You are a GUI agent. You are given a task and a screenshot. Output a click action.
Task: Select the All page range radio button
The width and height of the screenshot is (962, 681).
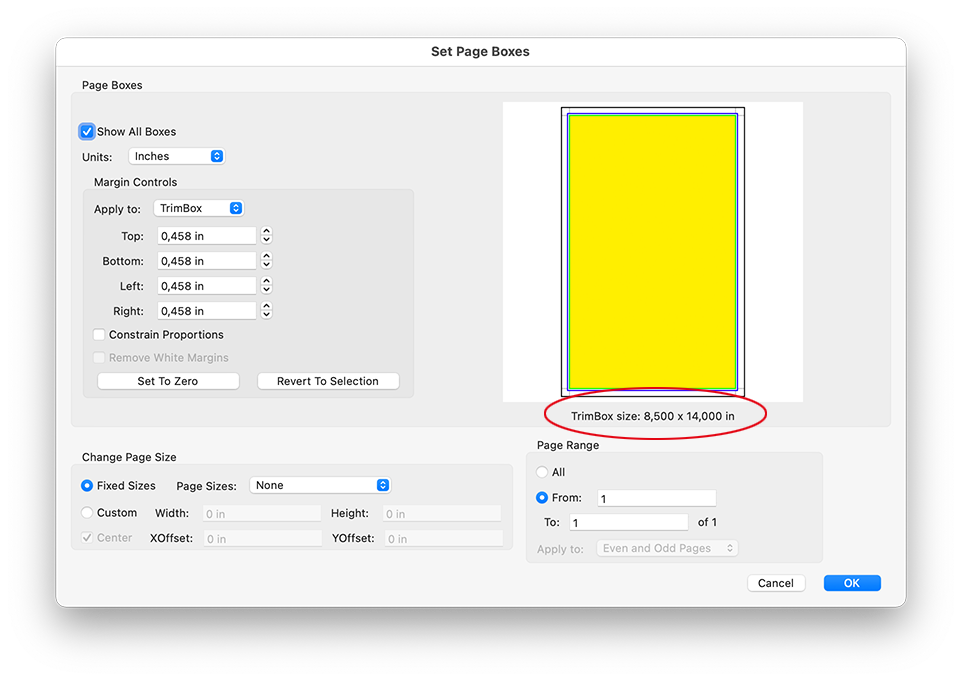point(542,472)
